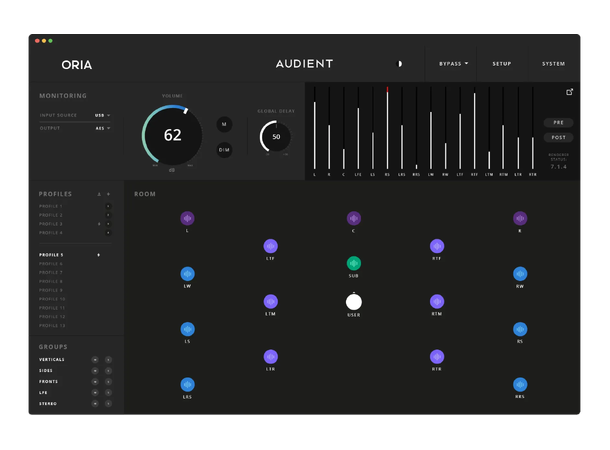Select PROFILE 5 in the list
Viewport: 610px width, 450px height.
coord(51,255)
